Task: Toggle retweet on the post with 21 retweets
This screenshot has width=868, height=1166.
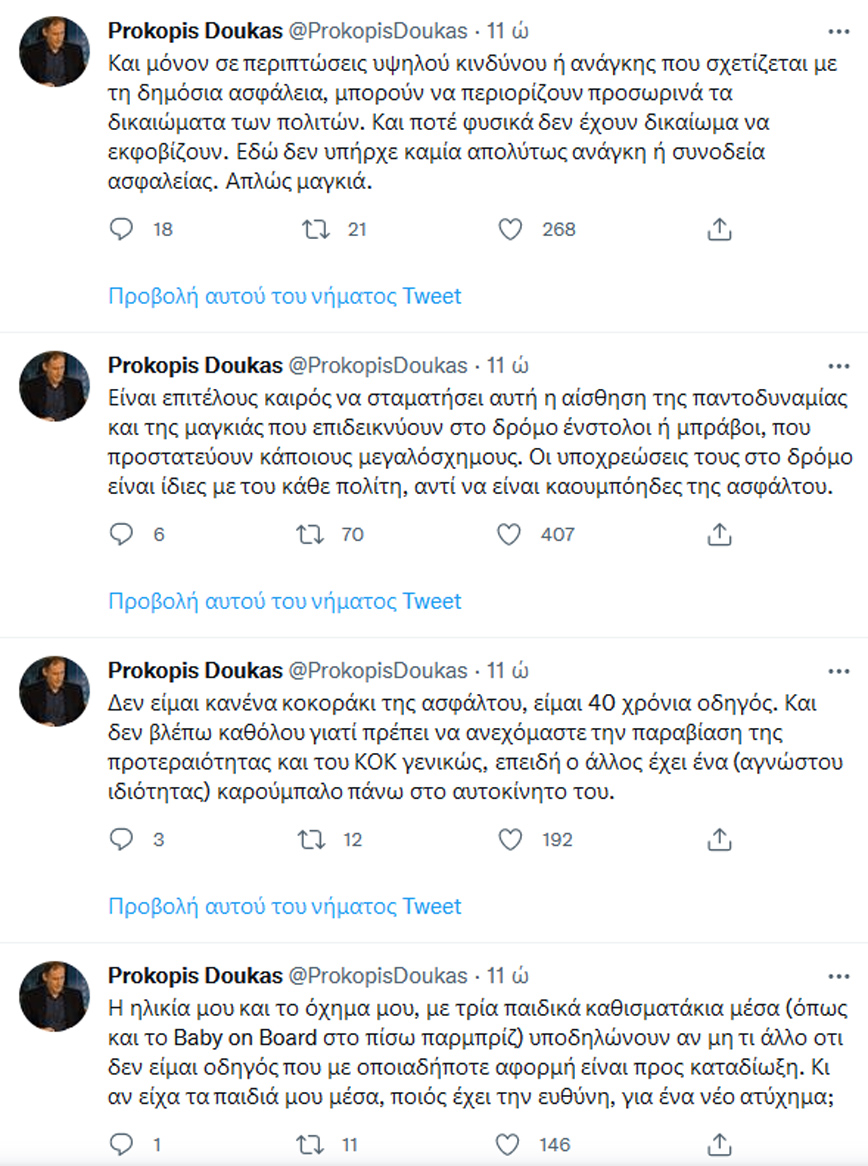Action: coord(315,229)
